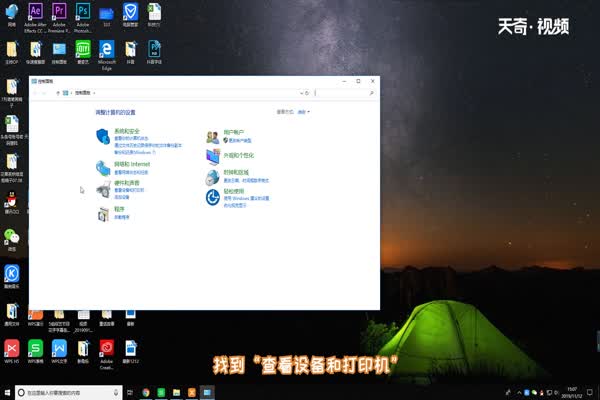Open the Programs category icon
The height and width of the screenshot is (400, 600).
click(x=103, y=214)
